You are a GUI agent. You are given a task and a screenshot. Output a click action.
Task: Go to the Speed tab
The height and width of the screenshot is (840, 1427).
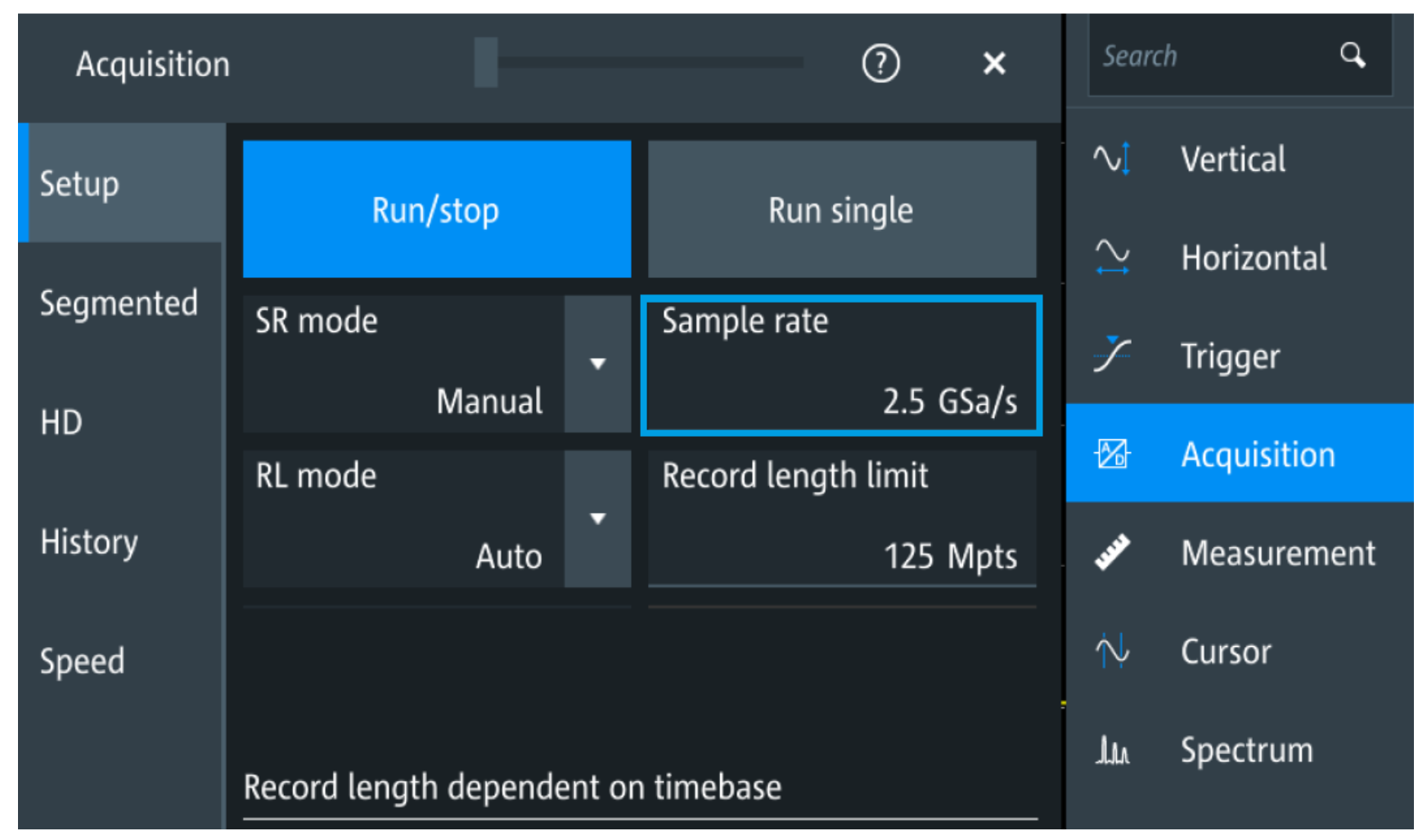click(x=83, y=661)
